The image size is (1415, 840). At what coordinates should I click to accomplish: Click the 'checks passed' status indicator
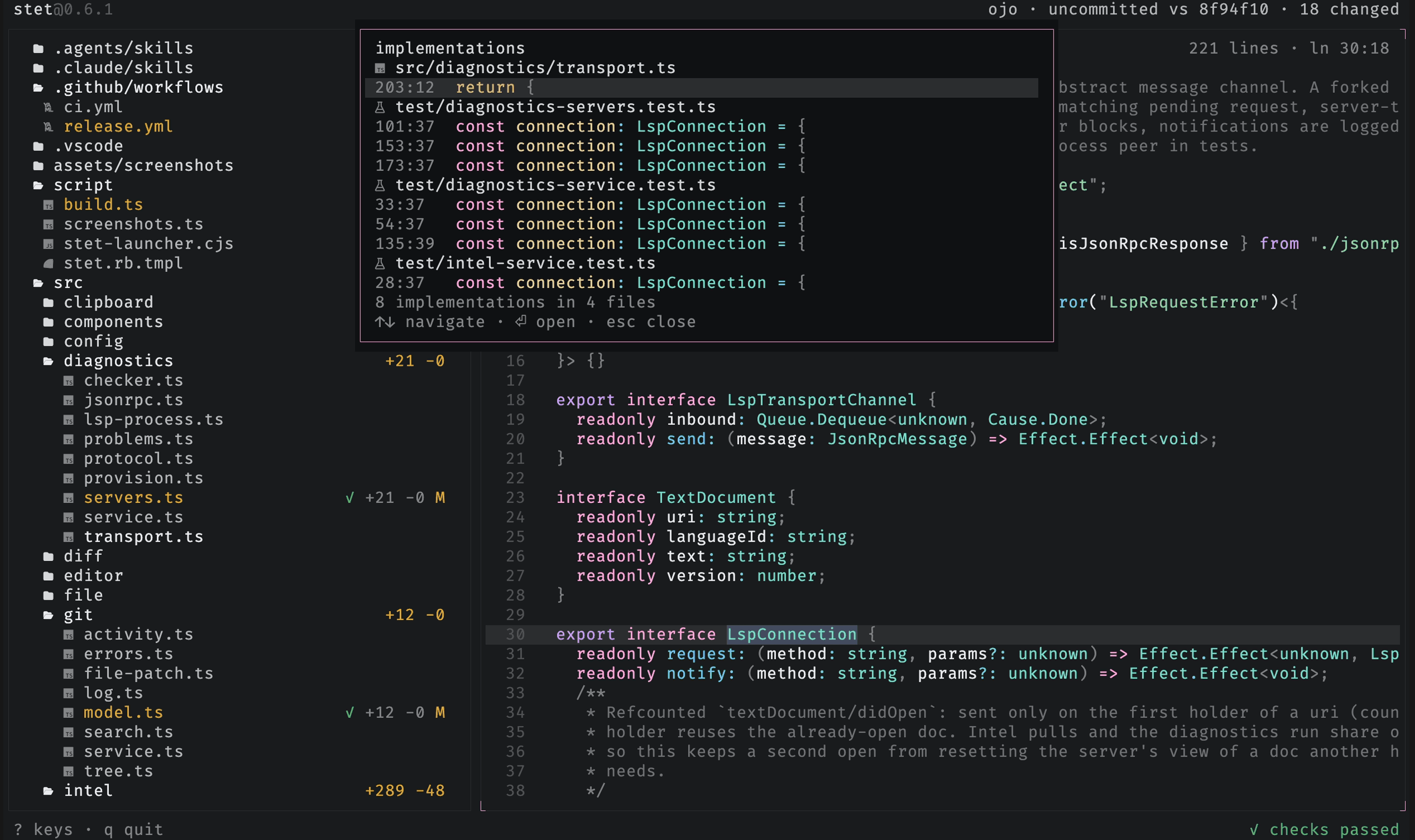point(1325,830)
